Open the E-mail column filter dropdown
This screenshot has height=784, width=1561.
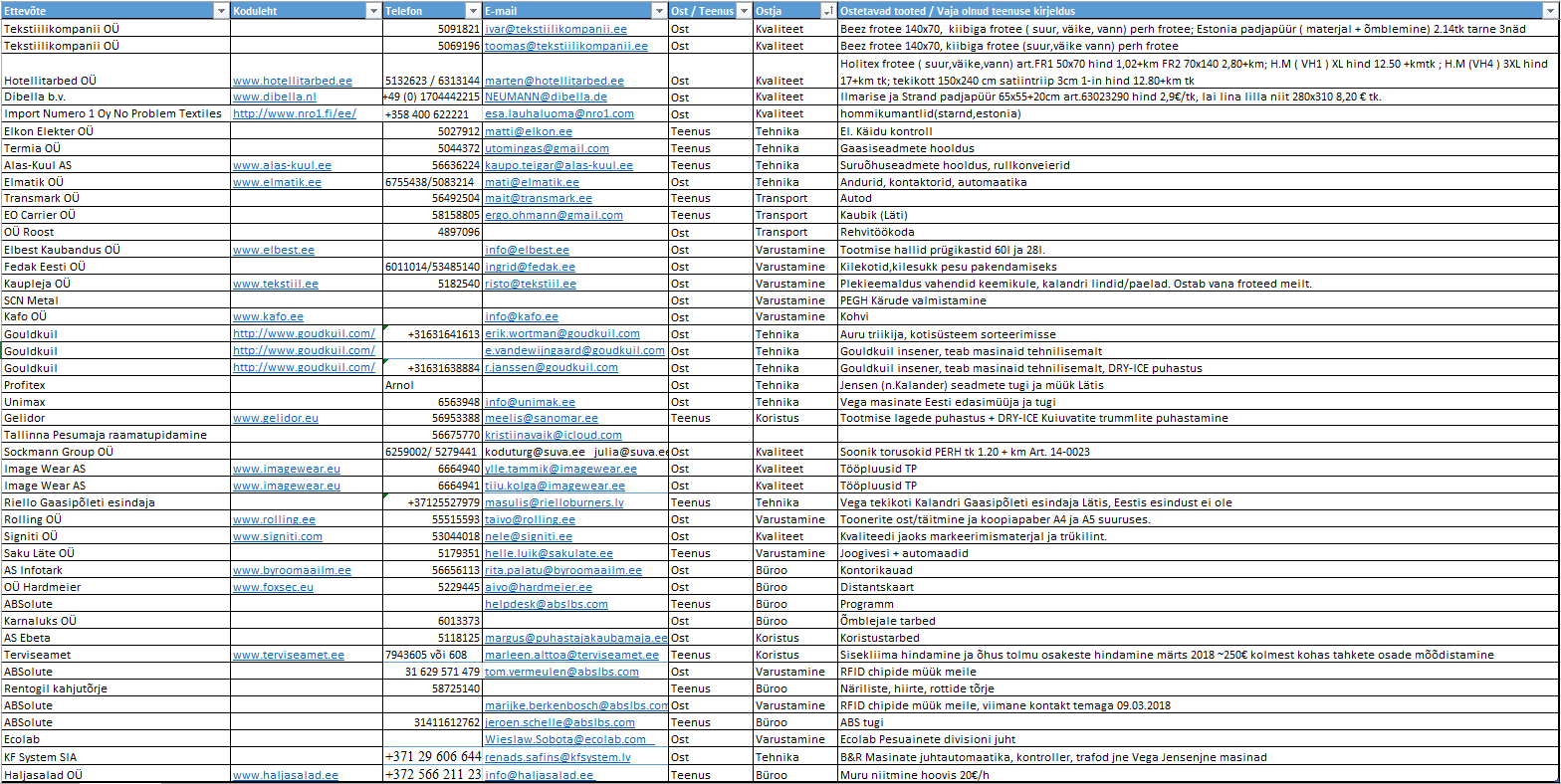pyautogui.click(x=659, y=11)
